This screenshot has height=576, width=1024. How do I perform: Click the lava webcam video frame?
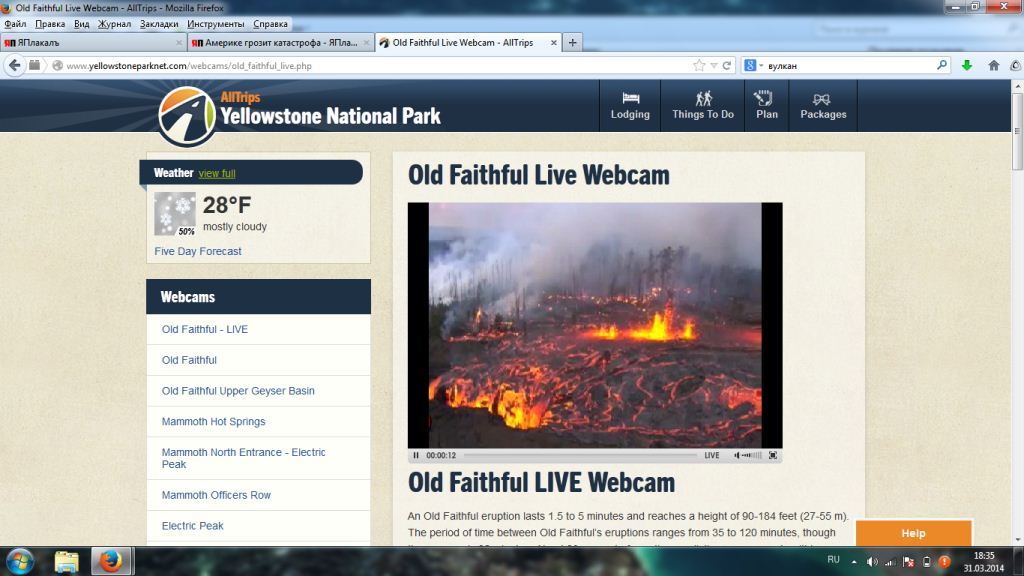(595, 325)
